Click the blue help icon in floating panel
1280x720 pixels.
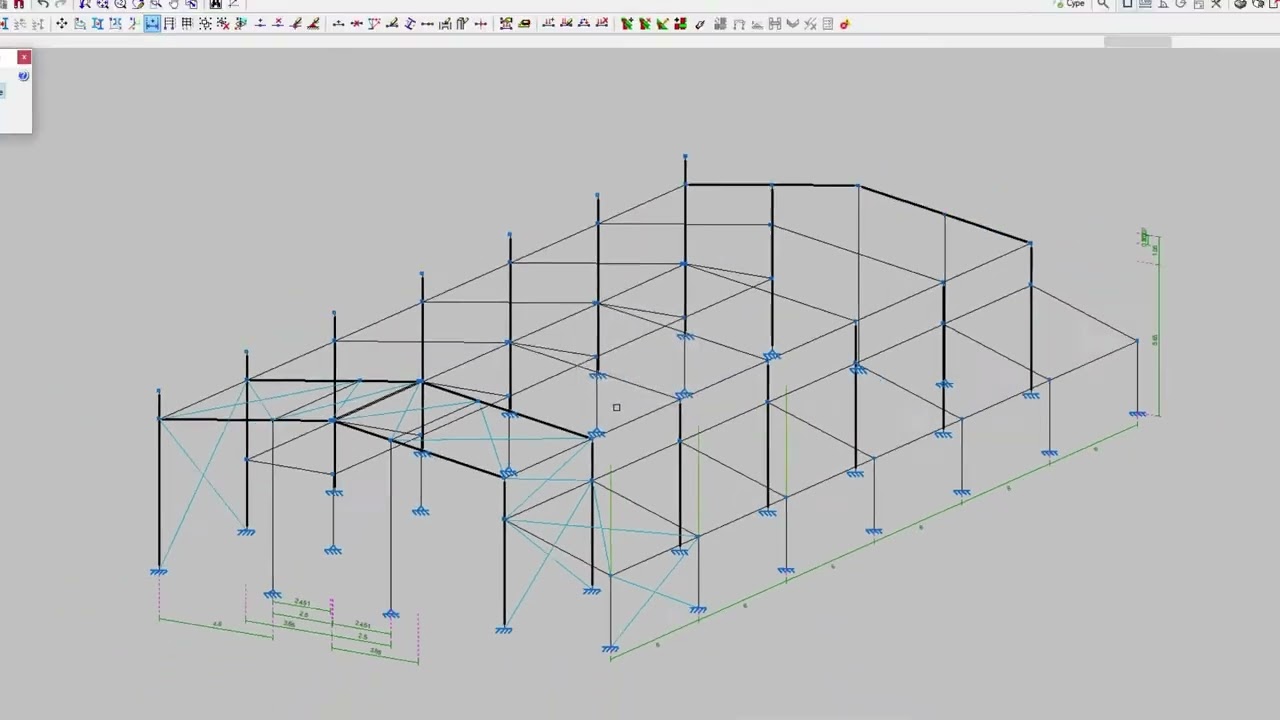(x=23, y=76)
